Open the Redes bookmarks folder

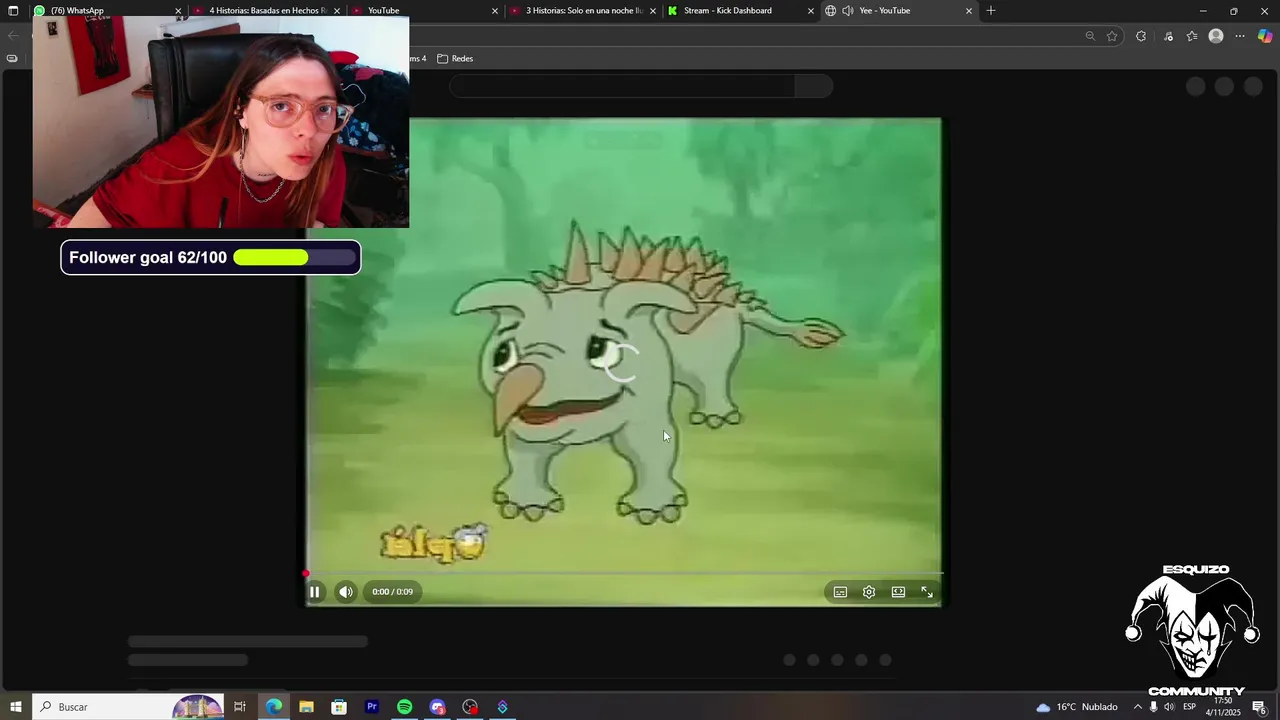coord(455,59)
